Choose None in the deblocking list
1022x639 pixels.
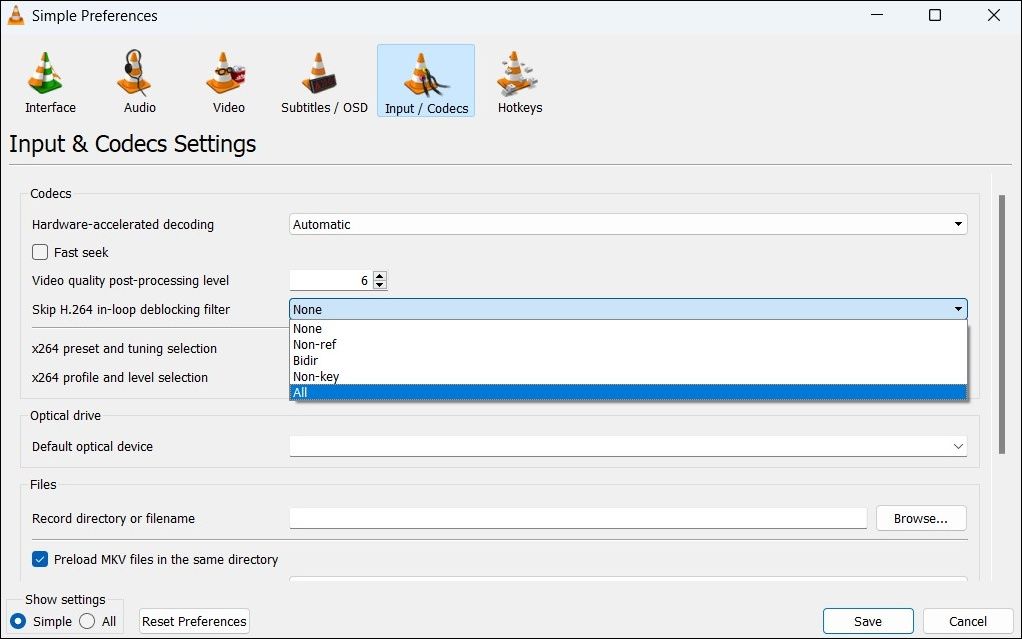(x=628, y=329)
